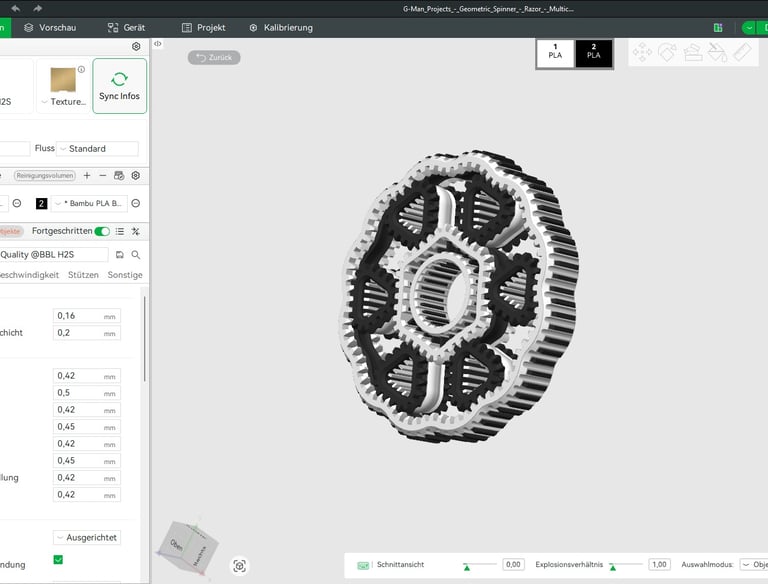The image size is (768, 584).
Task: Select the Rotate tool in viewport toolbar
Action: pos(667,52)
